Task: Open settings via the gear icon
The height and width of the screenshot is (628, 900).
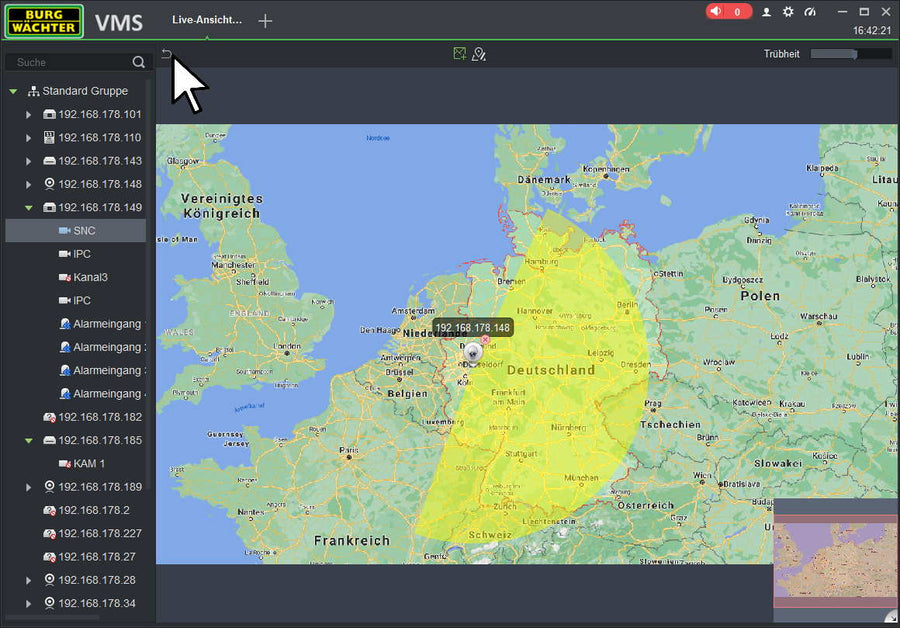Action: pos(788,12)
